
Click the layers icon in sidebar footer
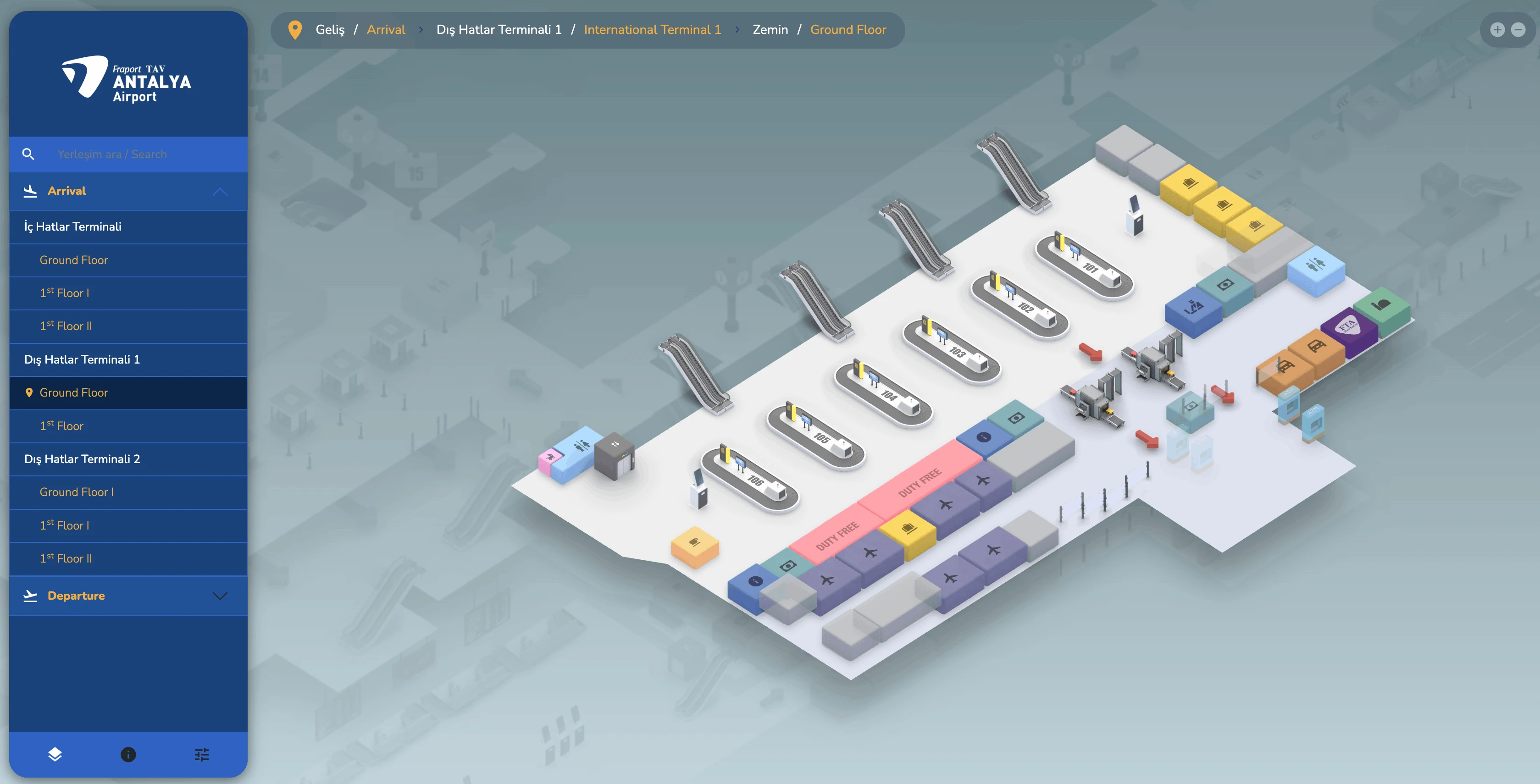click(55, 754)
